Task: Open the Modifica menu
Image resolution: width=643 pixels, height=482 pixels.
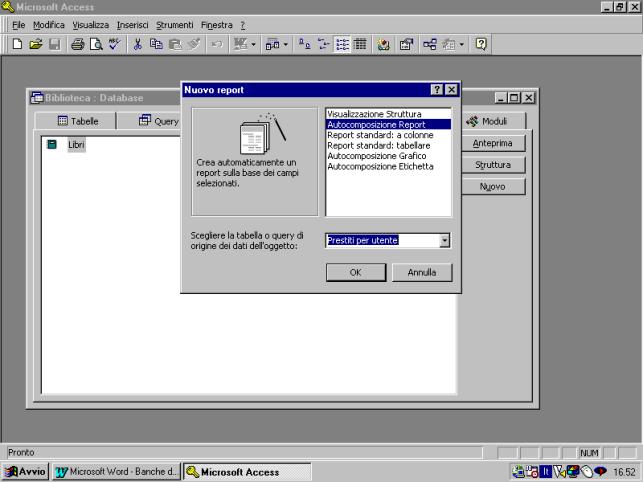Action: coord(49,25)
